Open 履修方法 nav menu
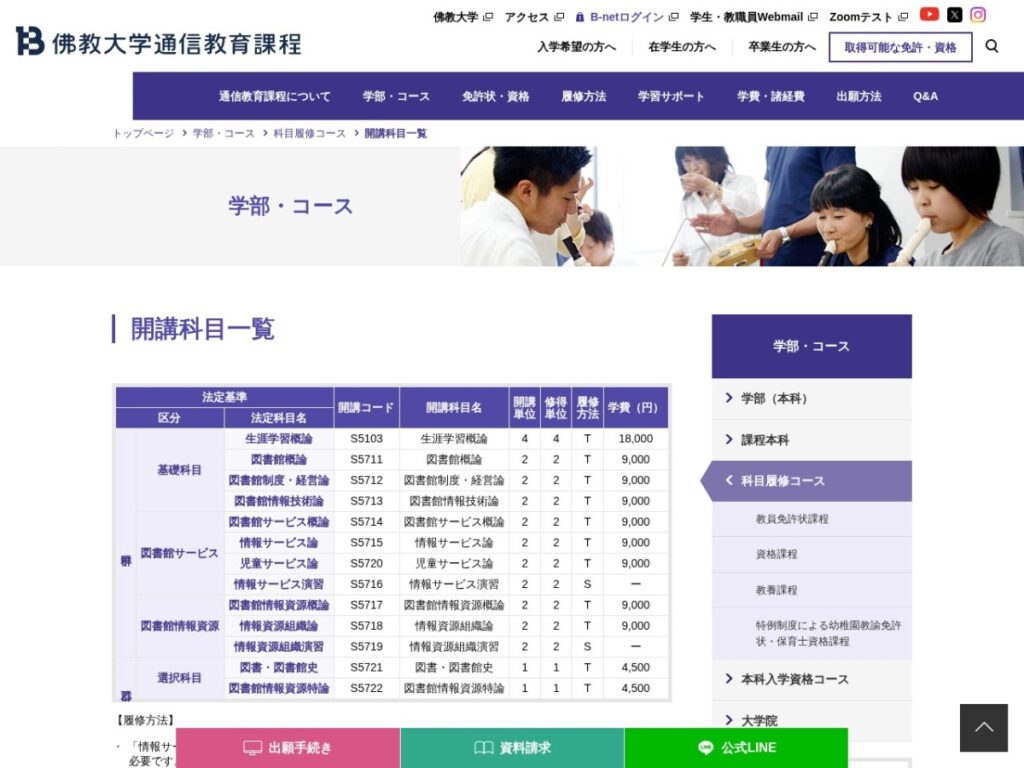Viewport: 1024px width, 768px height. (583, 96)
